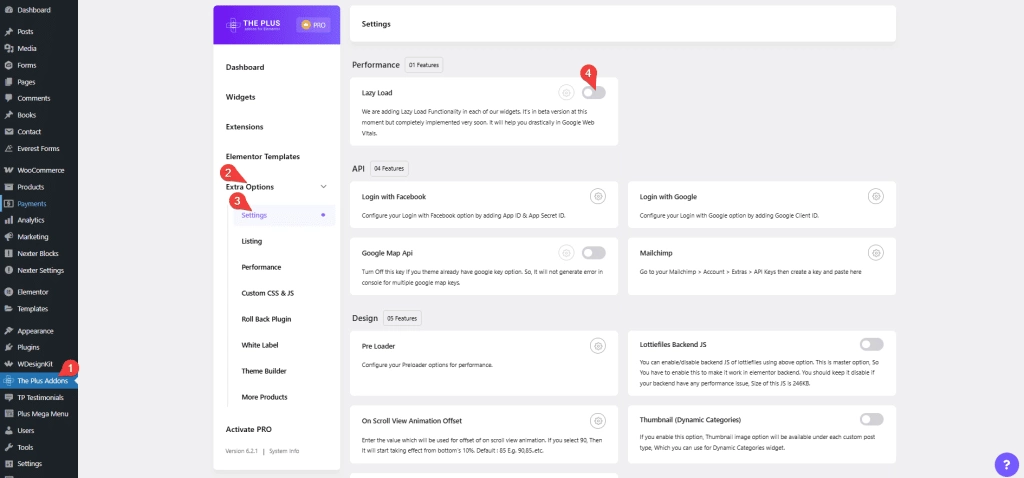Enable the Lazy Load toggle
Viewport: 1024px width, 478px height.
594,93
